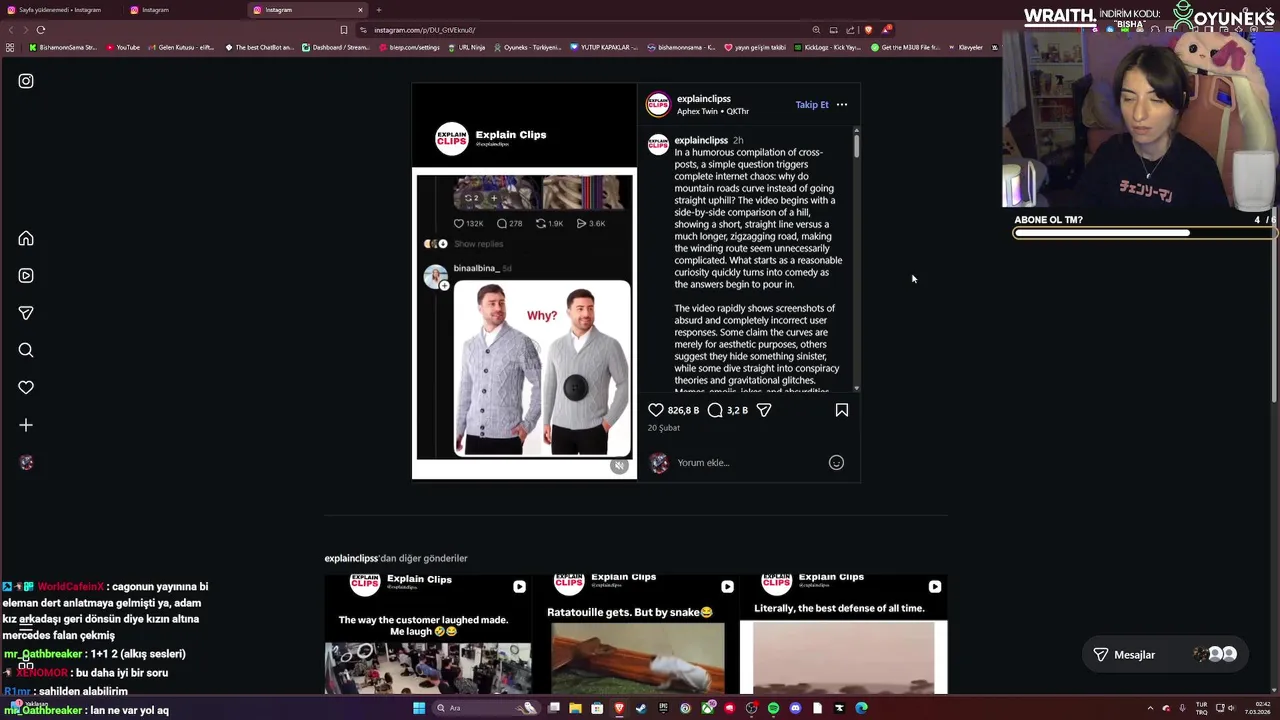Click the caption scrollbar thumb

click(856, 146)
